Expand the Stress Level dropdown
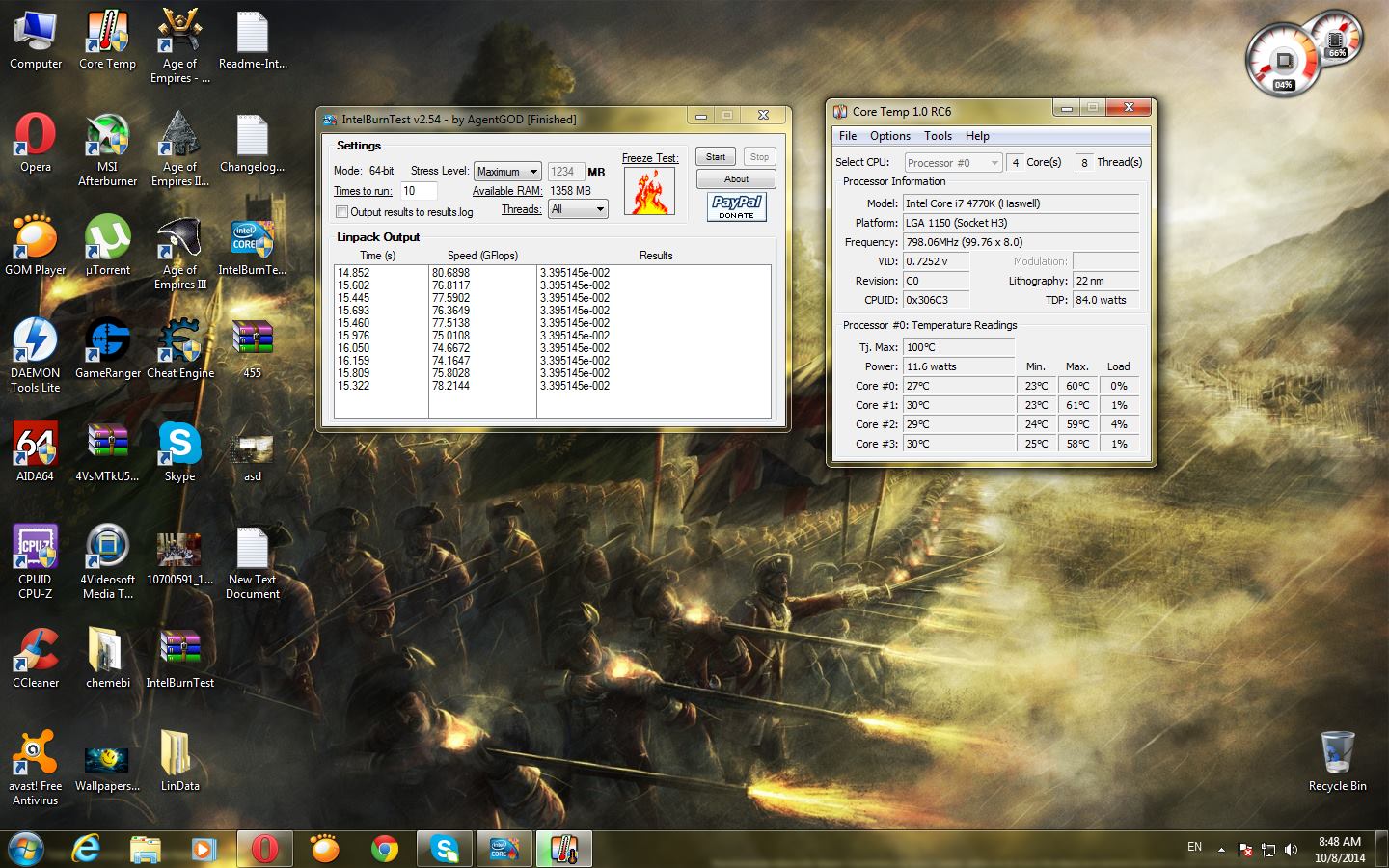The height and width of the screenshot is (868, 1389). (x=507, y=172)
